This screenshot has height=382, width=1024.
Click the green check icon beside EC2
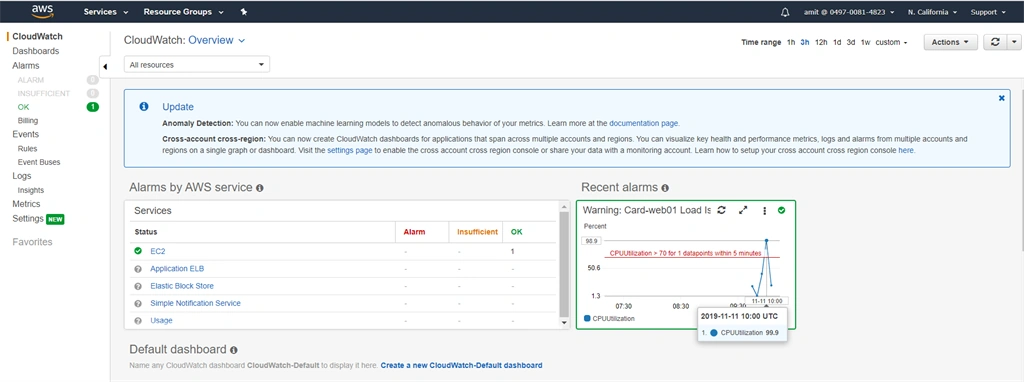tap(138, 251)
